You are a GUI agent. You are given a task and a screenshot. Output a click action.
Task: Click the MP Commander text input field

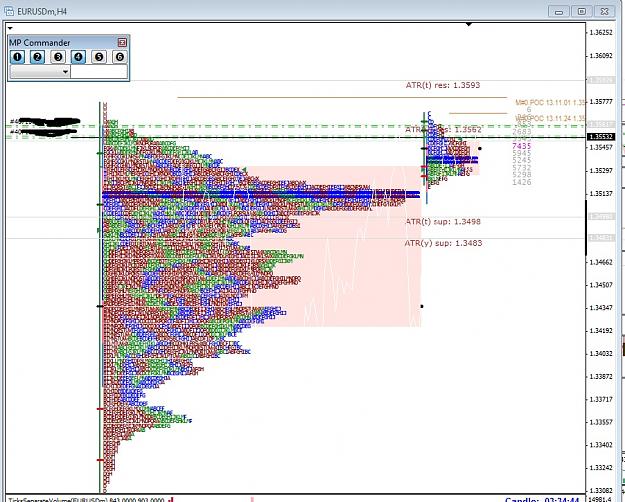coord(99,72)
